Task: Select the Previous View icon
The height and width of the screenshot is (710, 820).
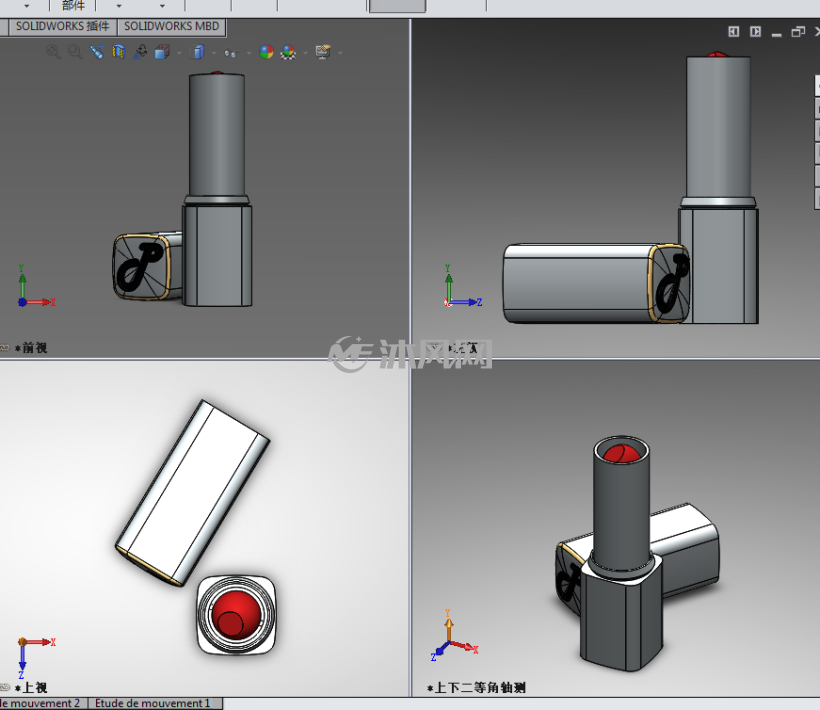Action: 97,51
